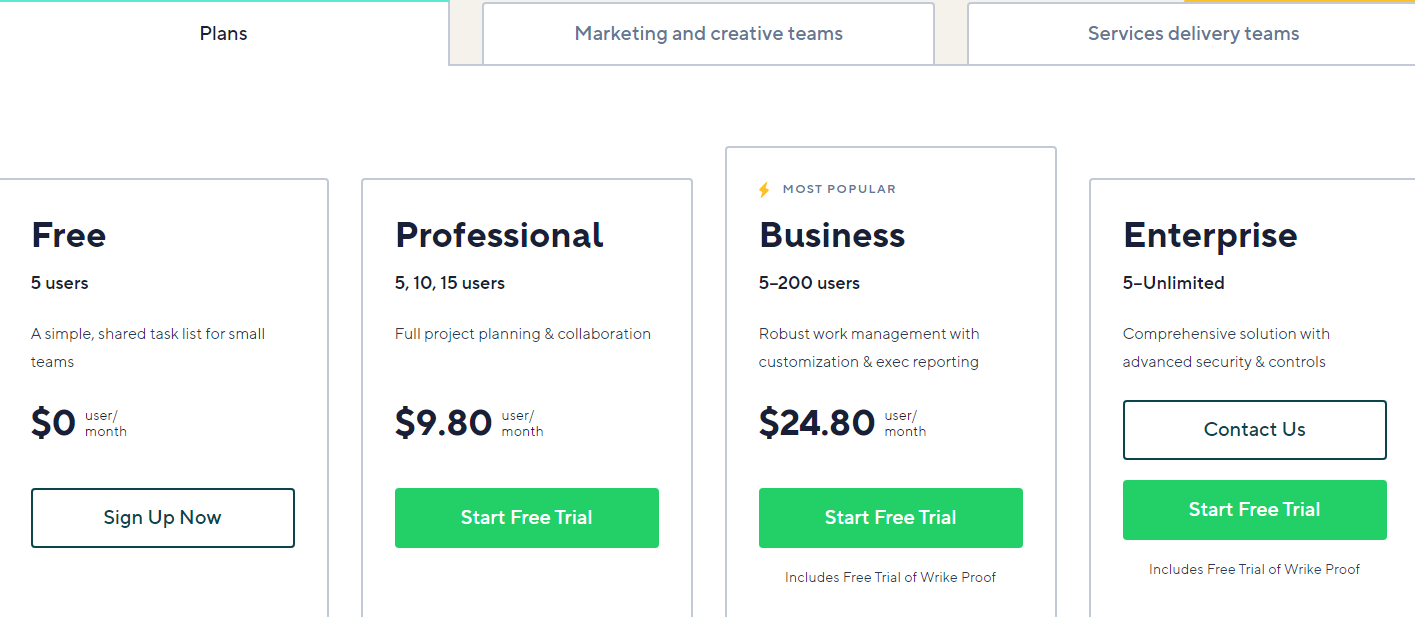Click the $24.80 price text

tap(817, 423)
